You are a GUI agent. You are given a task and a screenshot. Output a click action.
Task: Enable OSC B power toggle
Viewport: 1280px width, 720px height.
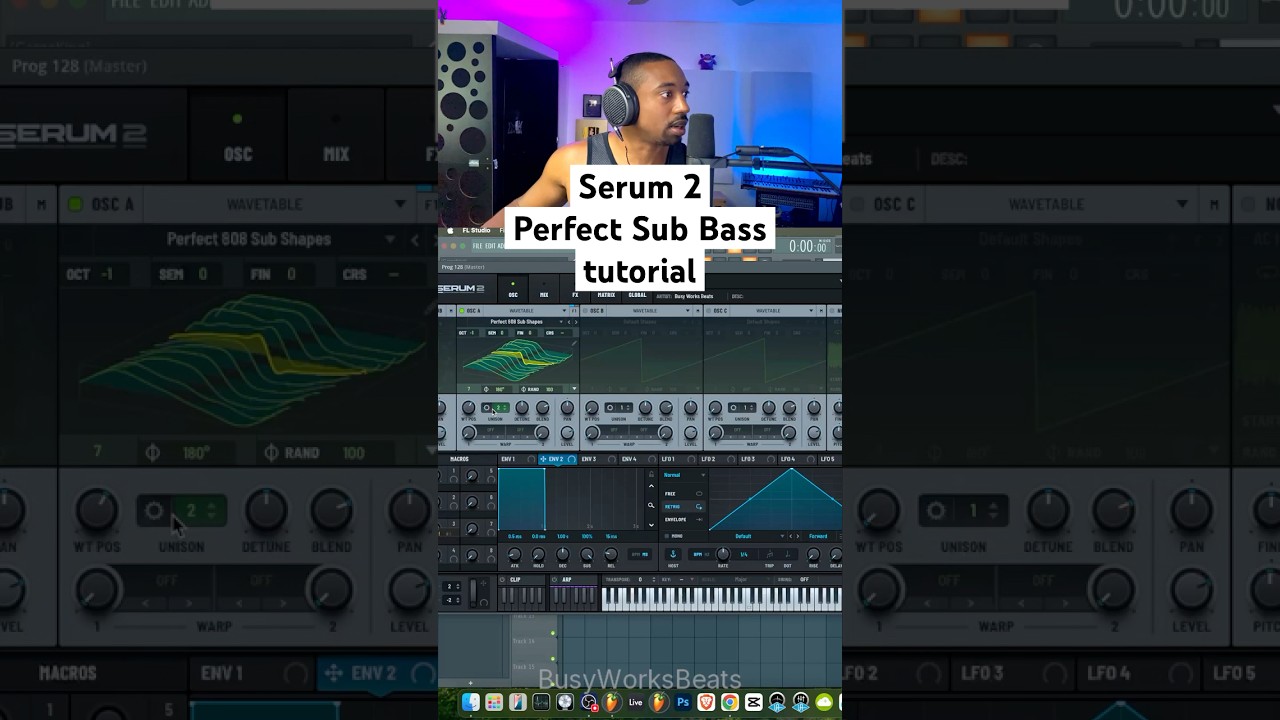click(585, 311)
